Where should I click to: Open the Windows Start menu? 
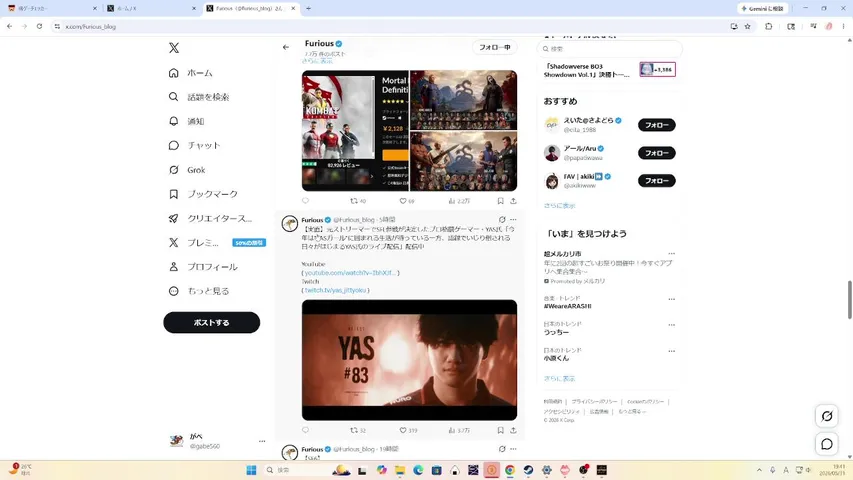pos(251,470)
